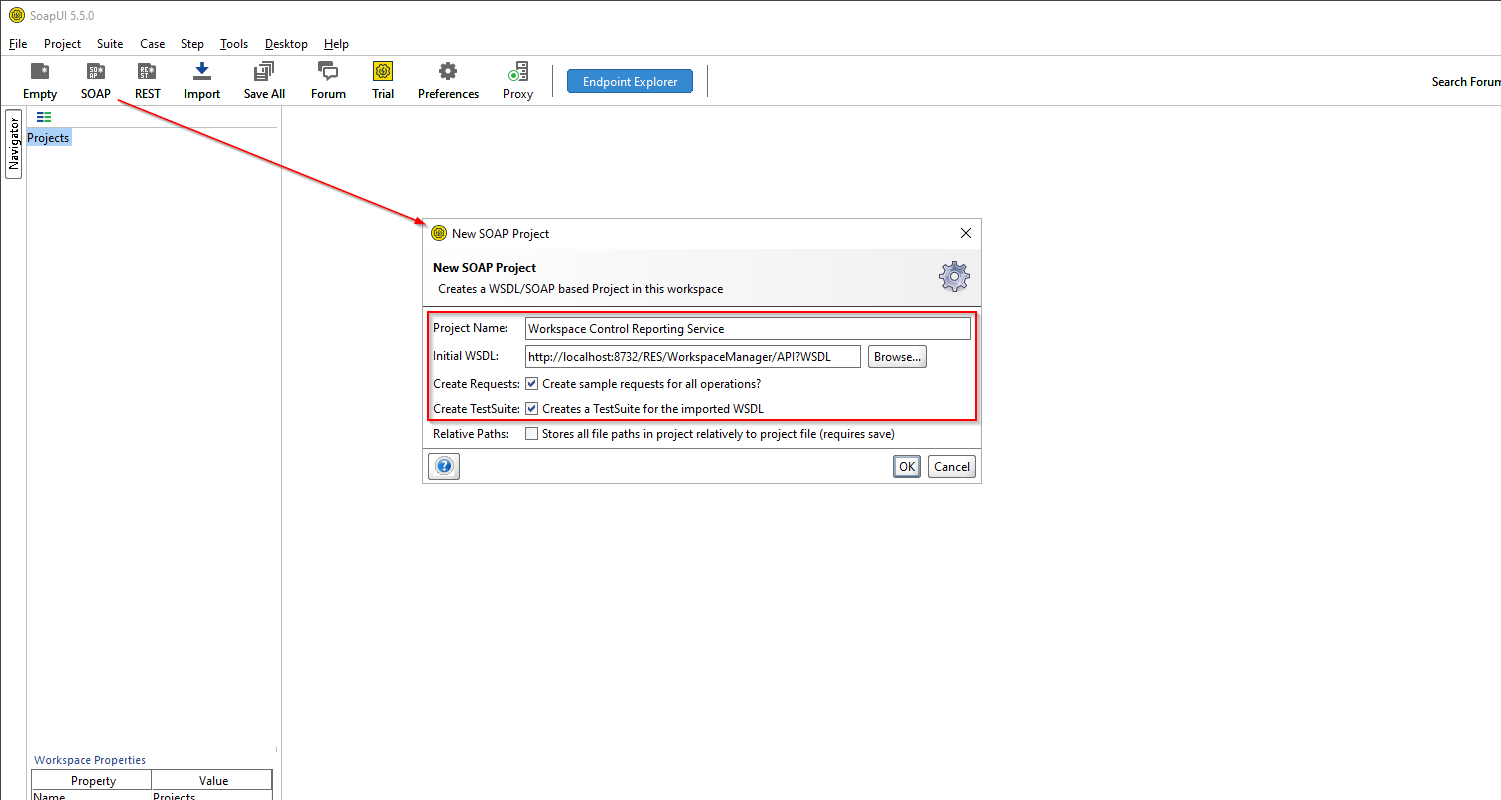Viewport: 1501px width, 800px height.
Task: Click the tree view icon above Projects
Action: click(x=43, y=117)
